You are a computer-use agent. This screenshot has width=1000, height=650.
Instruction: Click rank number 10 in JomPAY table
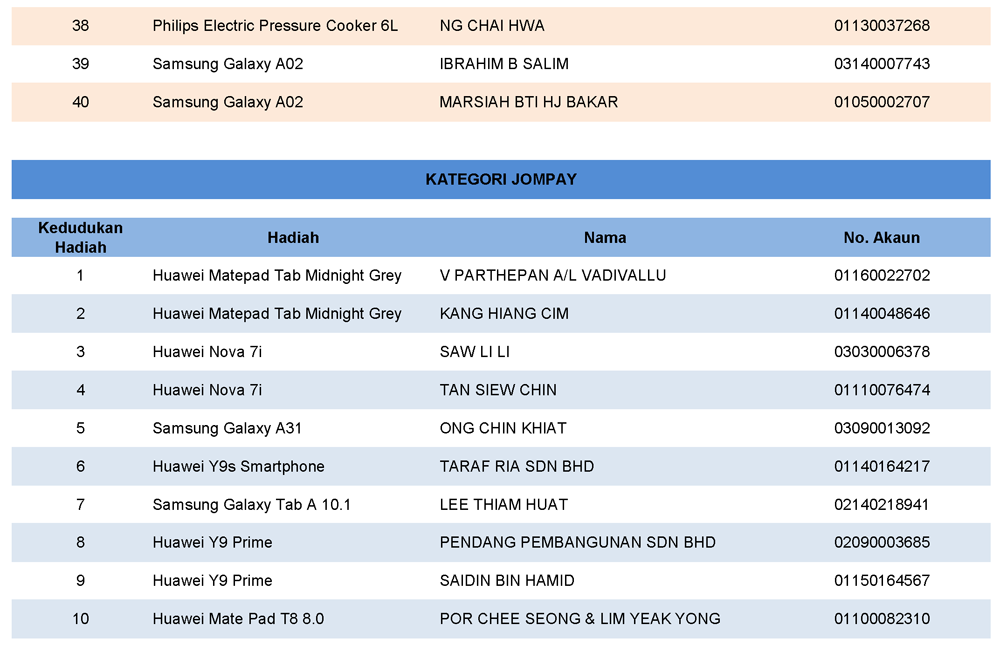tap(80, 619)
